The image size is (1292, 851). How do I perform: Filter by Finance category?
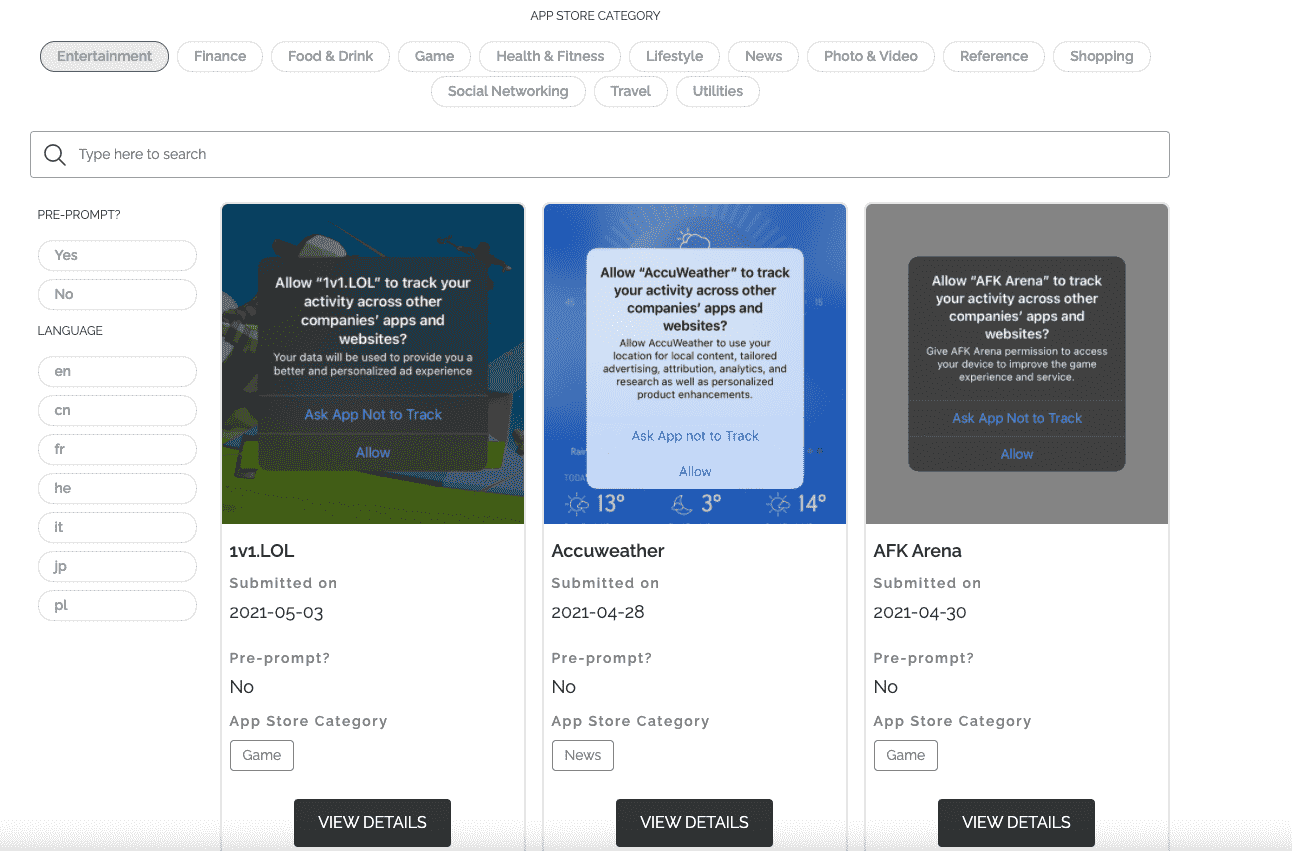[x=220, y=56]
